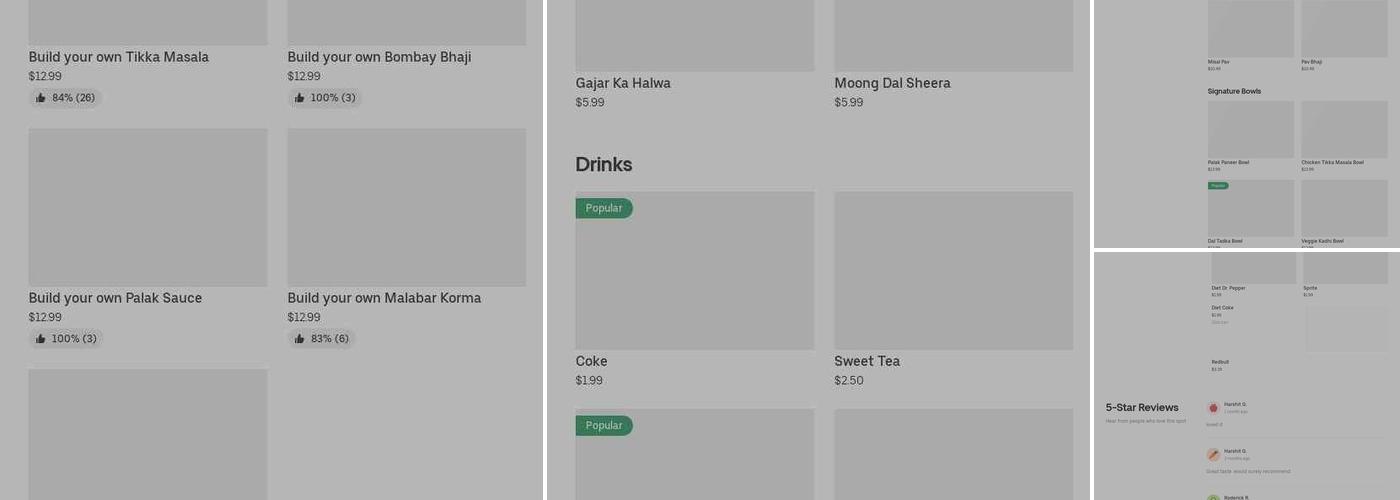Click thumbs-up icon under Malabar Korma
The image size is (1400, 500).
tap(300, 339)
